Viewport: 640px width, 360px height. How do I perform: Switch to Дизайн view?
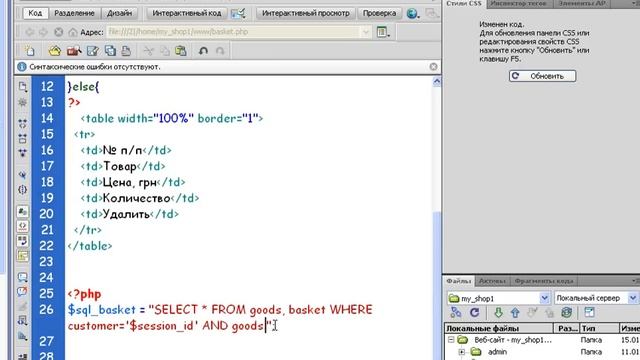[x=119, y=13]
